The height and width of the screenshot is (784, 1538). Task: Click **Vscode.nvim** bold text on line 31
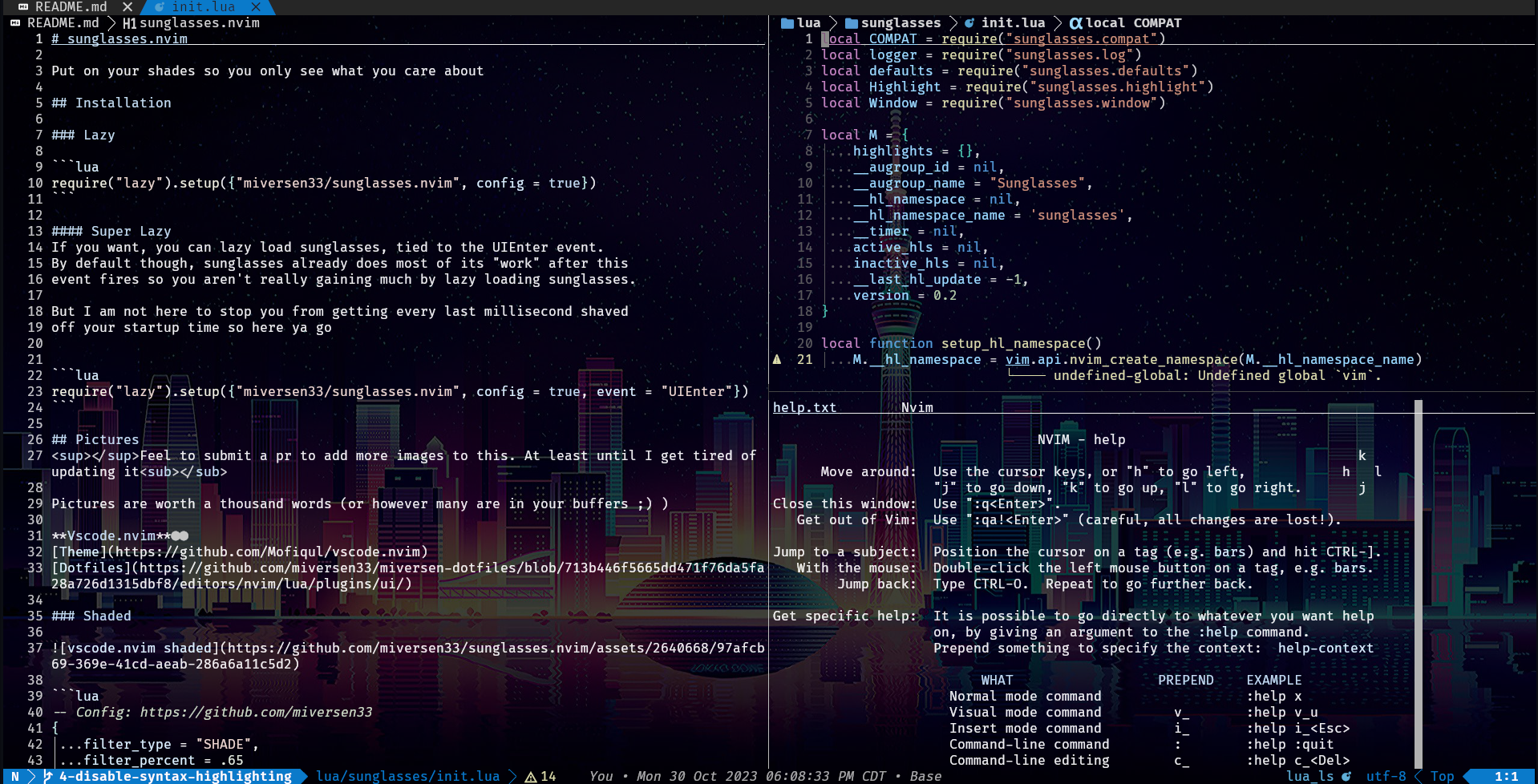pos(111,535)
